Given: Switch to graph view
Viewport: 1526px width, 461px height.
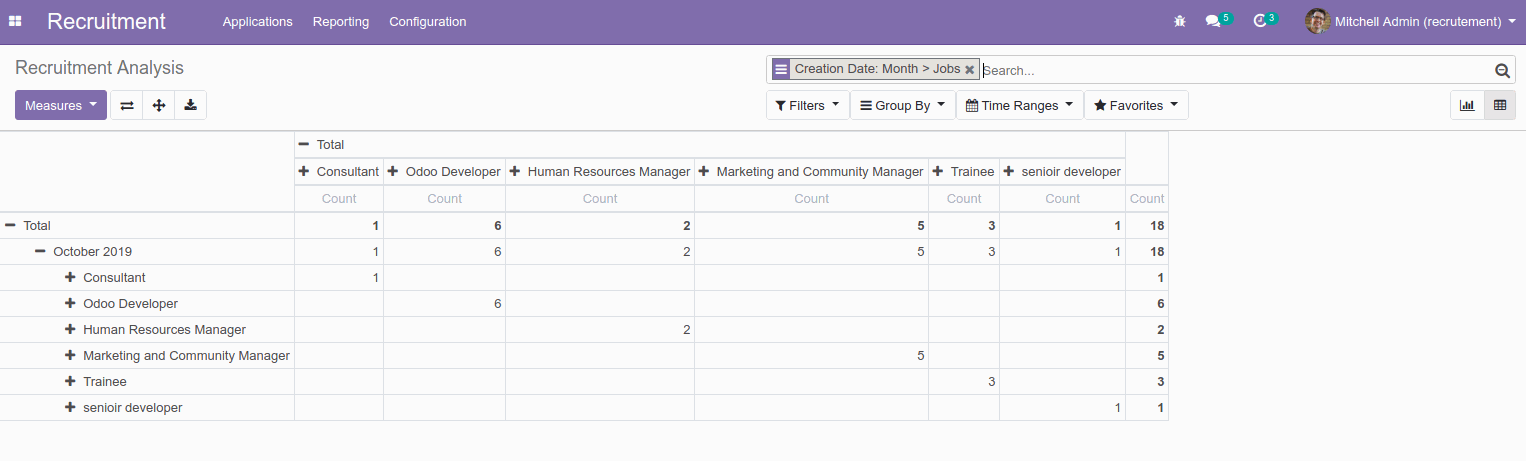Looking at the screenshot, I should pyautogui.click(x=1467, y=105).
